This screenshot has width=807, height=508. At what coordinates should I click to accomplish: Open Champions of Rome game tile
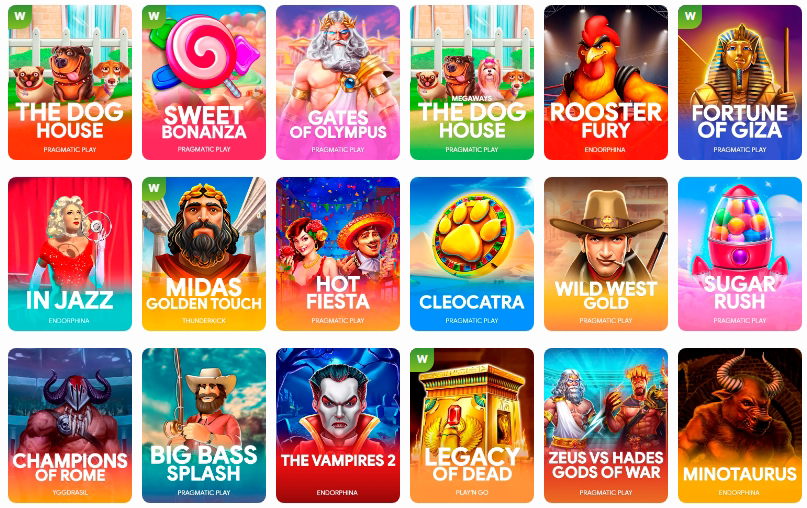click(70, 425)
